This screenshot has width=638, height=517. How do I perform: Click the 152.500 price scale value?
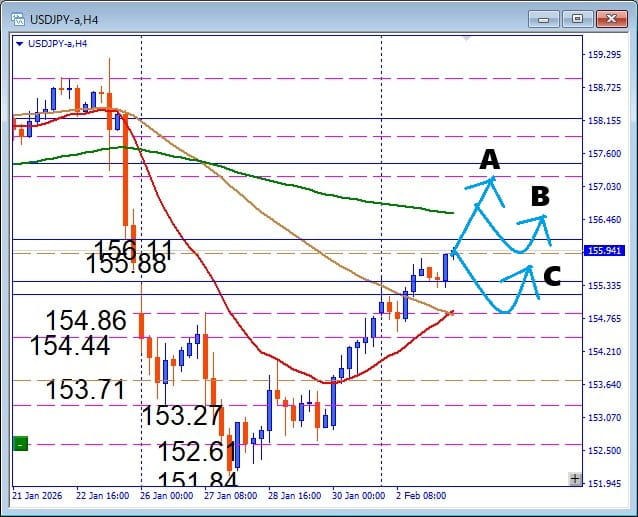605,450
